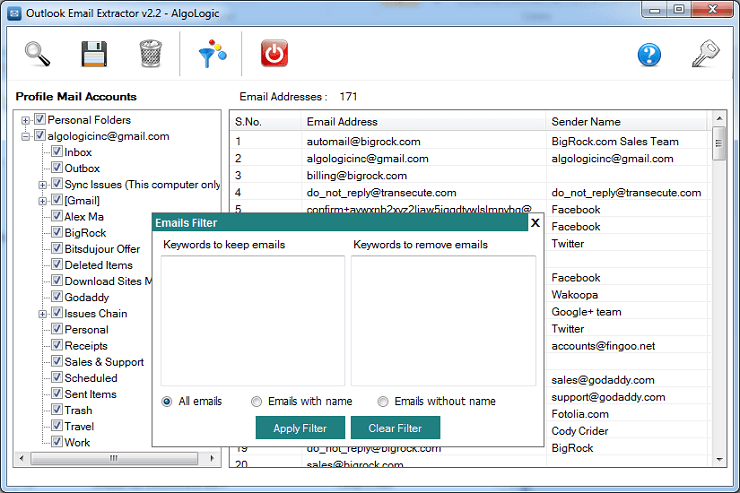The height and width of the screenshot is (493, 740).
Task: Select the Personal folder in tree
Action: [86, 330]
